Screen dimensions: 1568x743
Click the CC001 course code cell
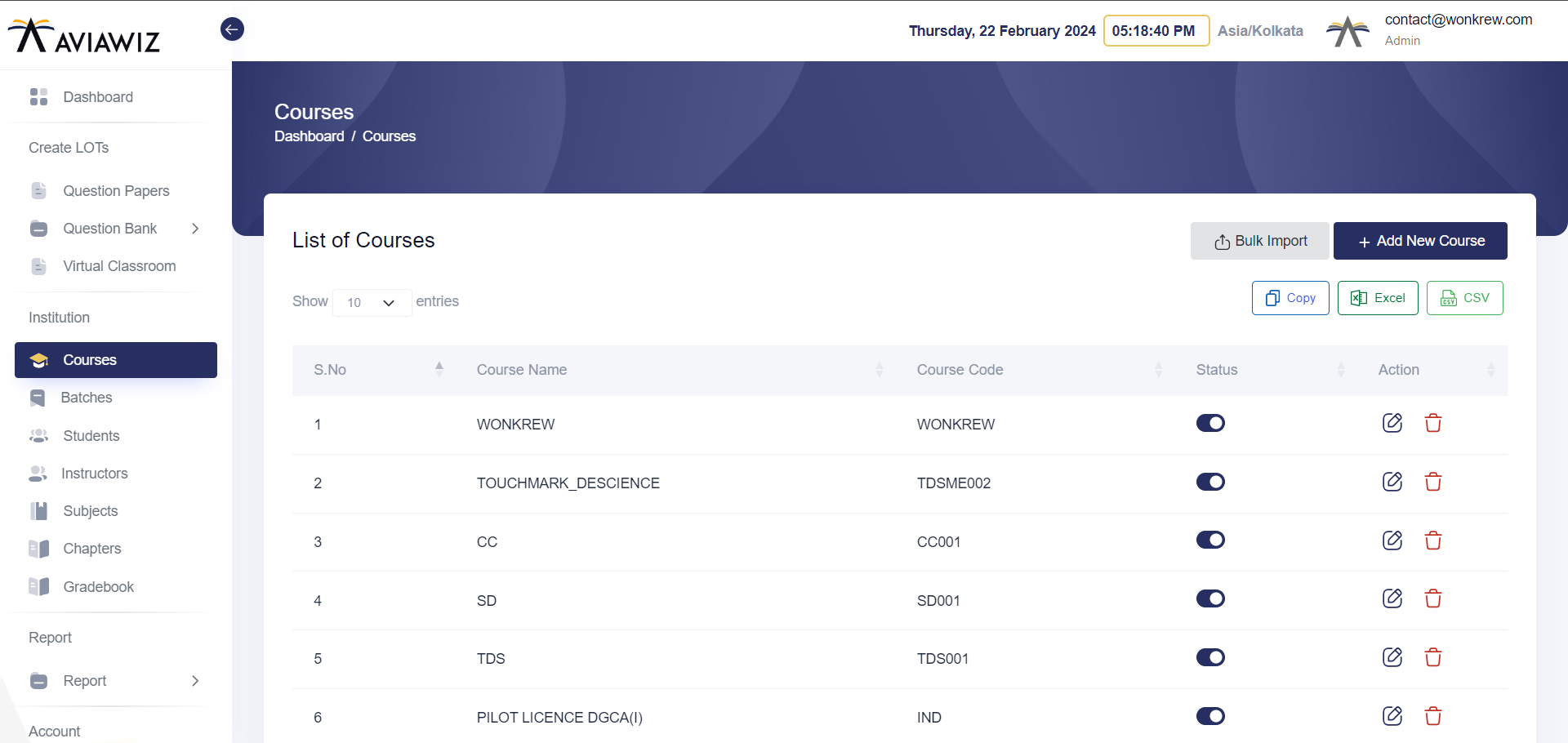click(939, 542)
